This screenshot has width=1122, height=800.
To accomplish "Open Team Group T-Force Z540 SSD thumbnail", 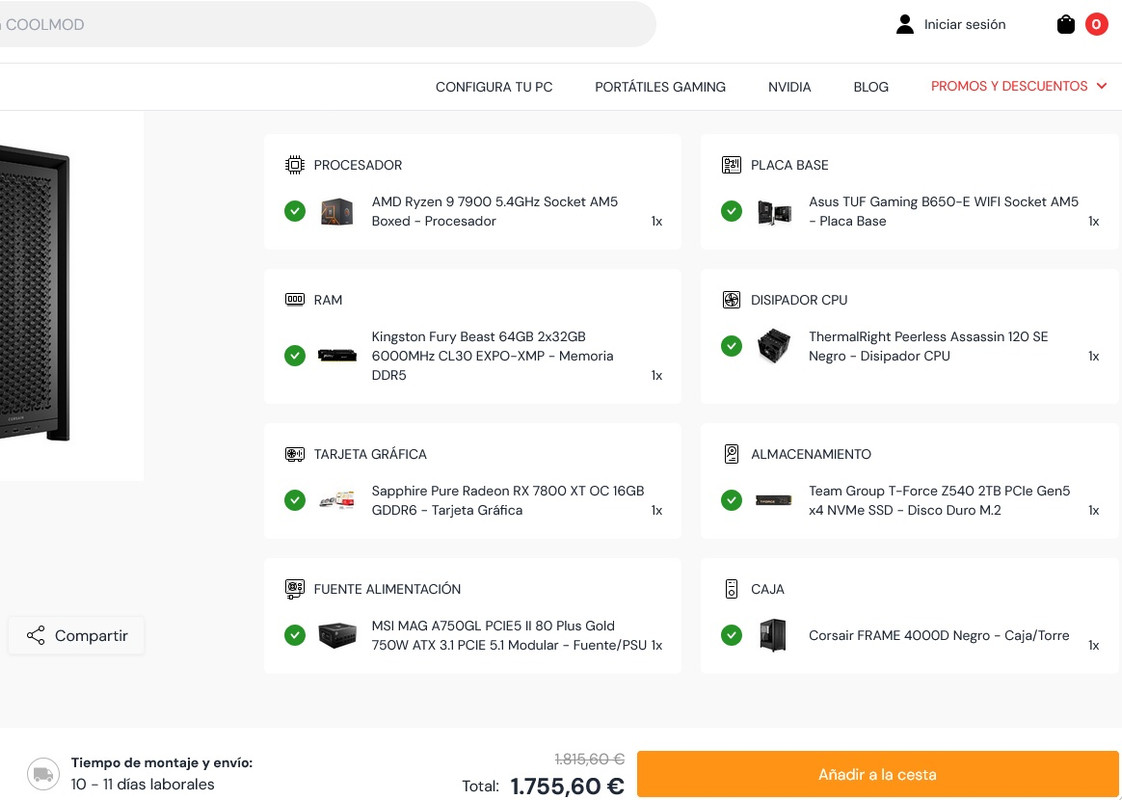I will coord(774,500).
